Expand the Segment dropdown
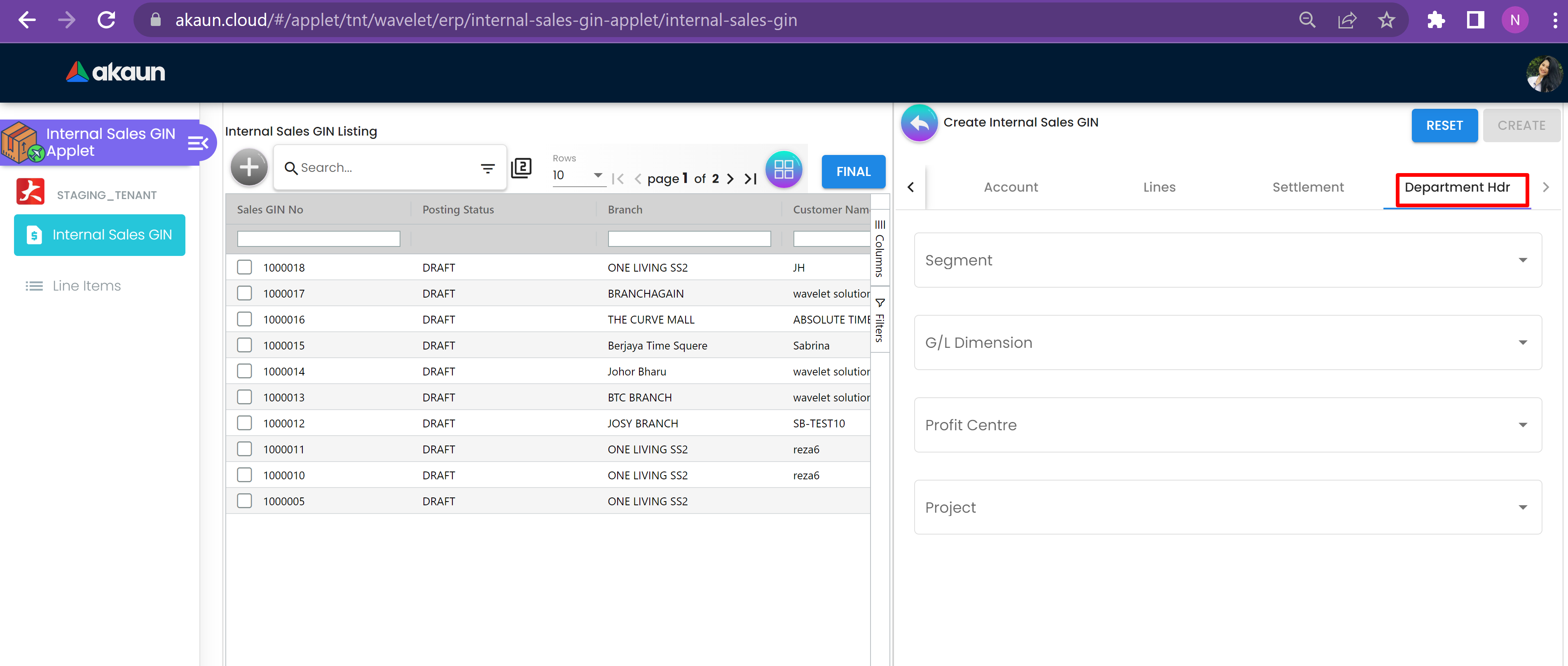Image resolution: width=1568 pixels, height=666 pixels. 1227,260
